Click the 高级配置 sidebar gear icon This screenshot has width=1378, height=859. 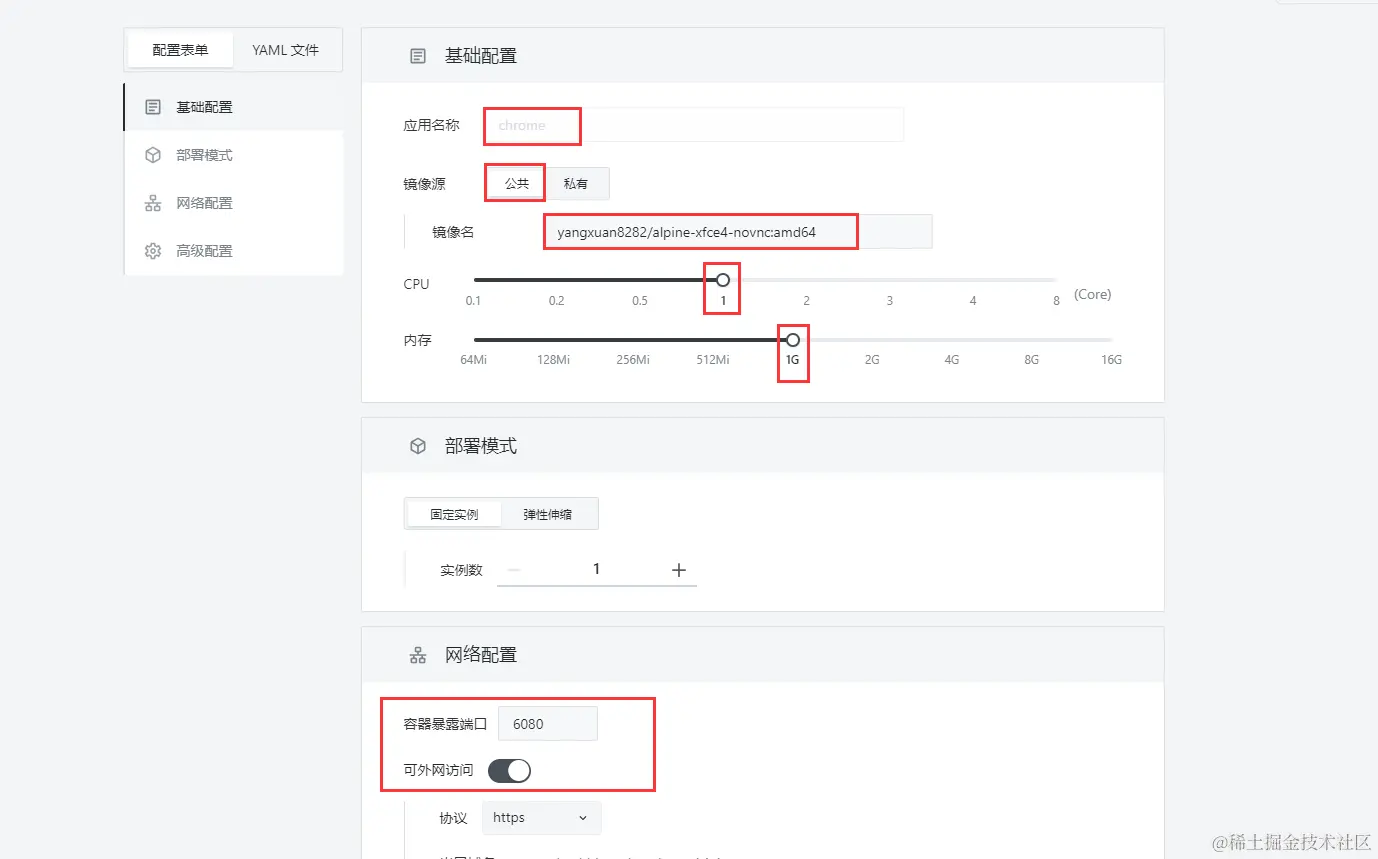[x=153, y=251]
